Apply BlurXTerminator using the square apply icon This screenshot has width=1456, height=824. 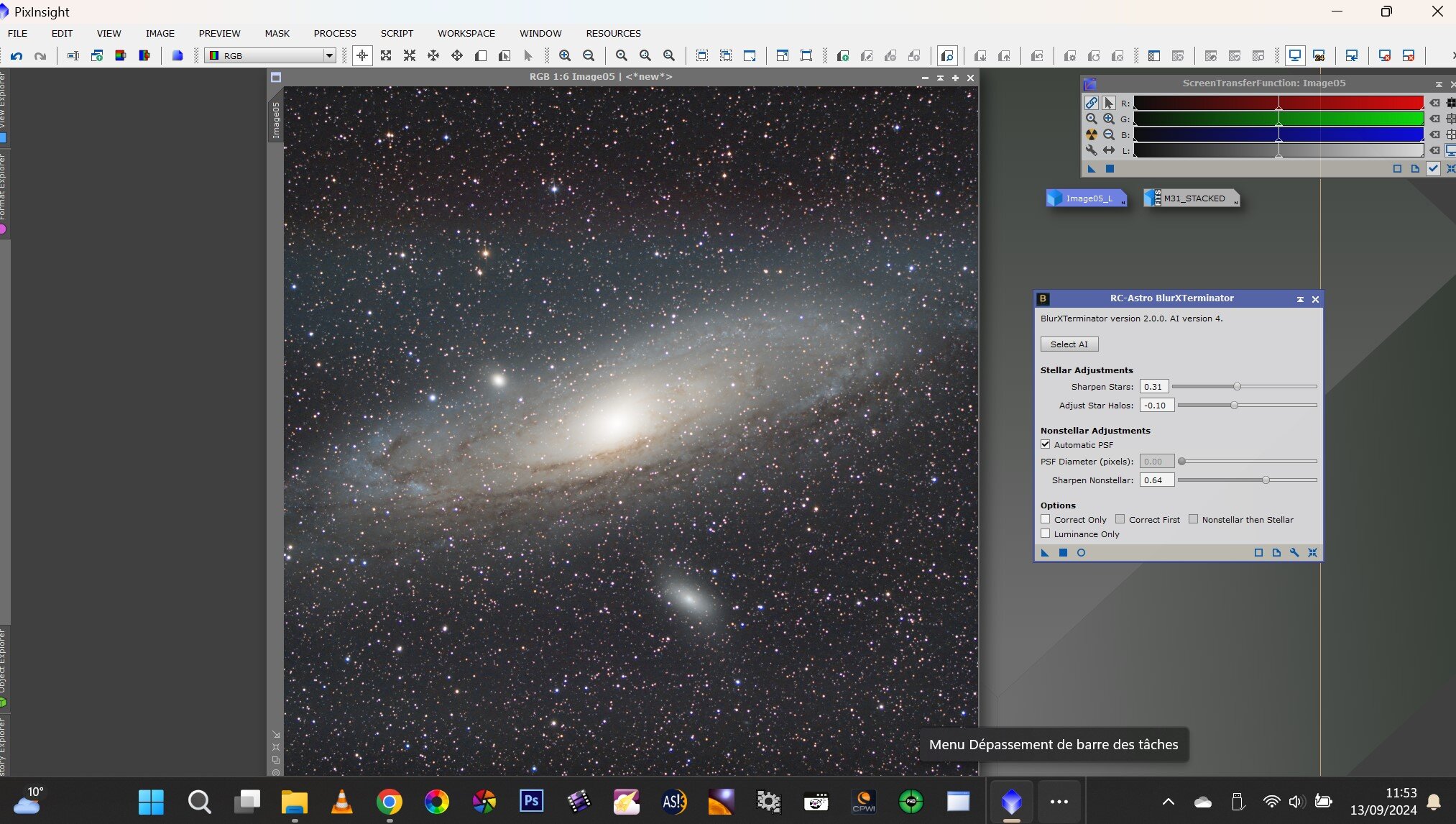pos(1063,553)
